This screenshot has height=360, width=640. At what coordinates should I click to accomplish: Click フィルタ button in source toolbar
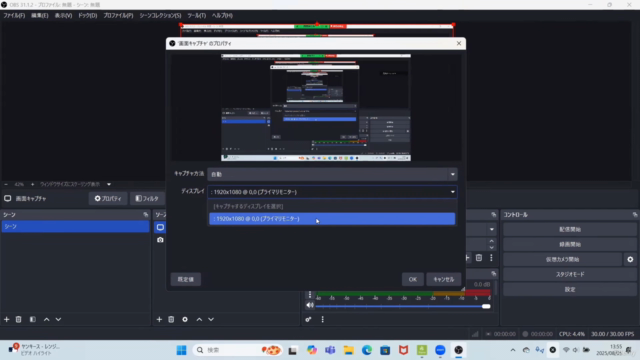pos(147,198)
